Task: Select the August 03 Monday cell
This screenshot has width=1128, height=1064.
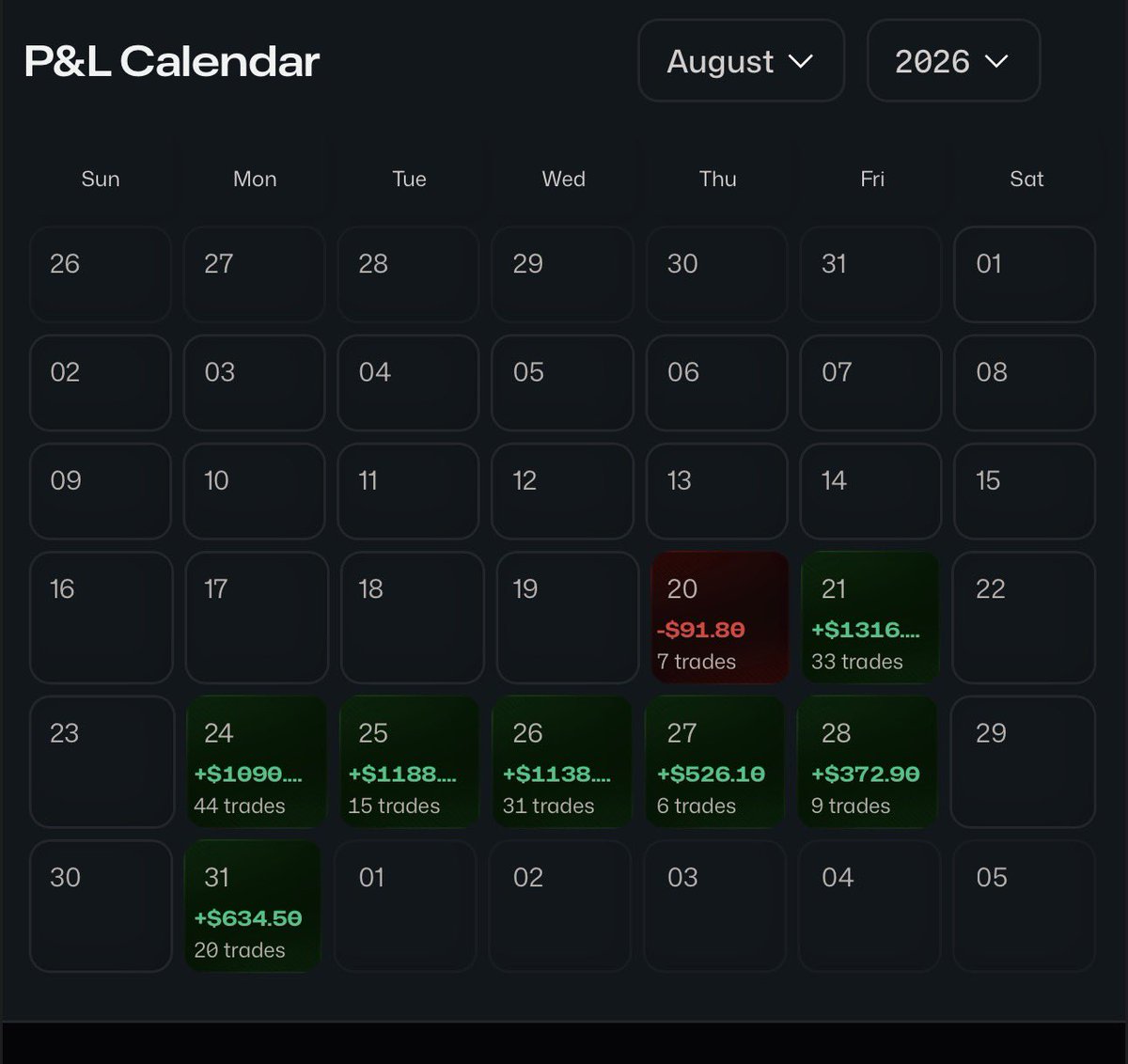Action: pyautogui.click(x=255, y=383)
